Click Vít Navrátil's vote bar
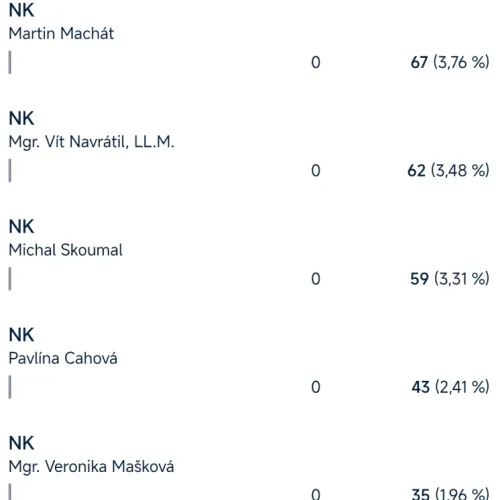The height and width of the screenshot is (500, 500). tap(10, 171)
